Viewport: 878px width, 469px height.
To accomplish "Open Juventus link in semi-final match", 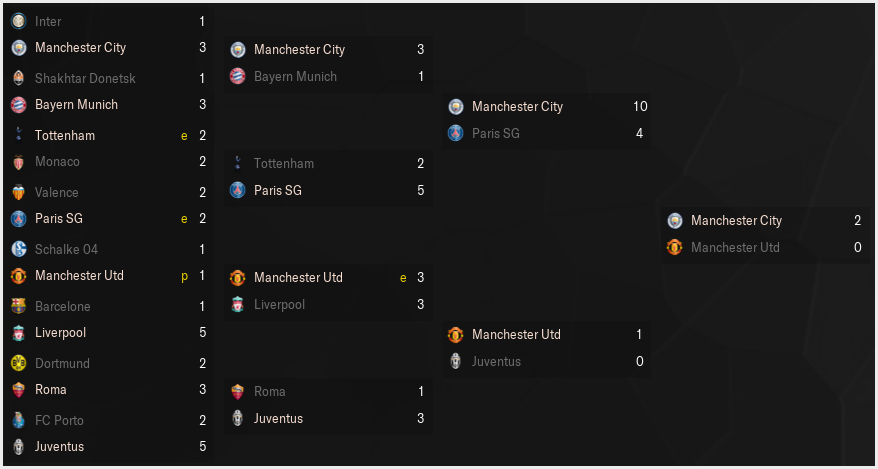I will pyautogui.click(x=496, y=362).
